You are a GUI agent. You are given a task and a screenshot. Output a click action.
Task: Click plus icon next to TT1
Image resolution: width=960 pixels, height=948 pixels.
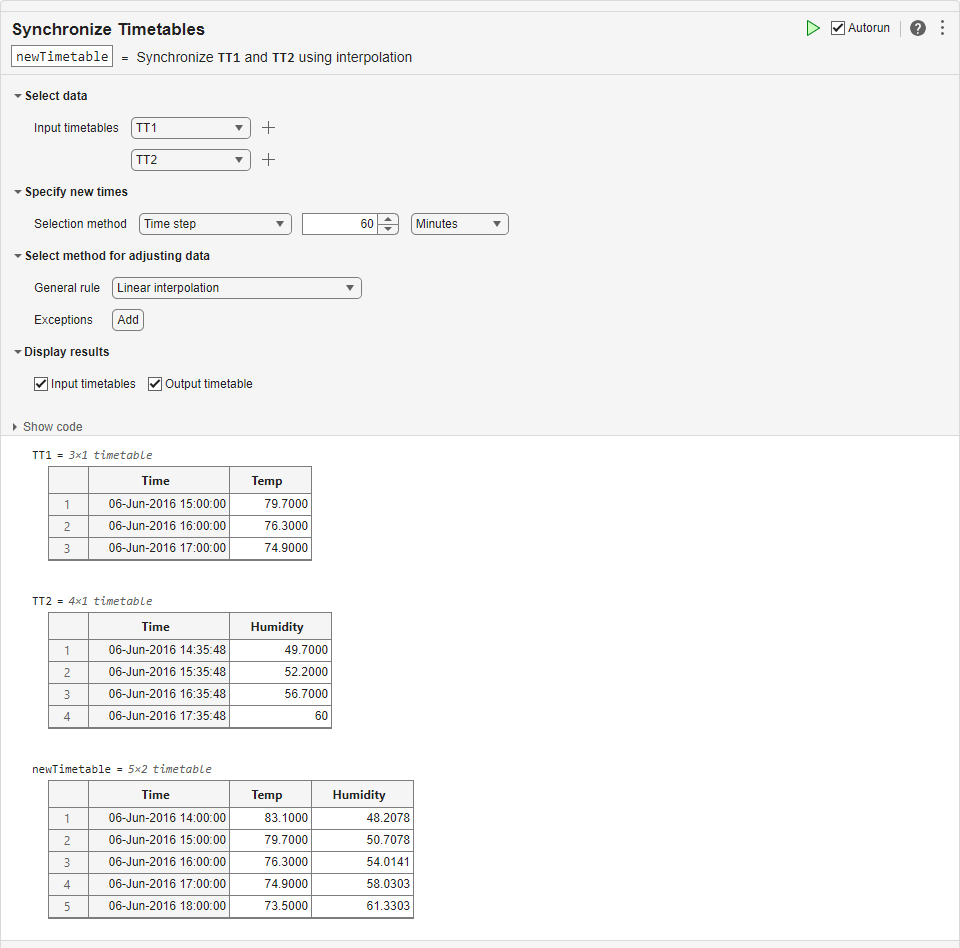tap(268, 128)
